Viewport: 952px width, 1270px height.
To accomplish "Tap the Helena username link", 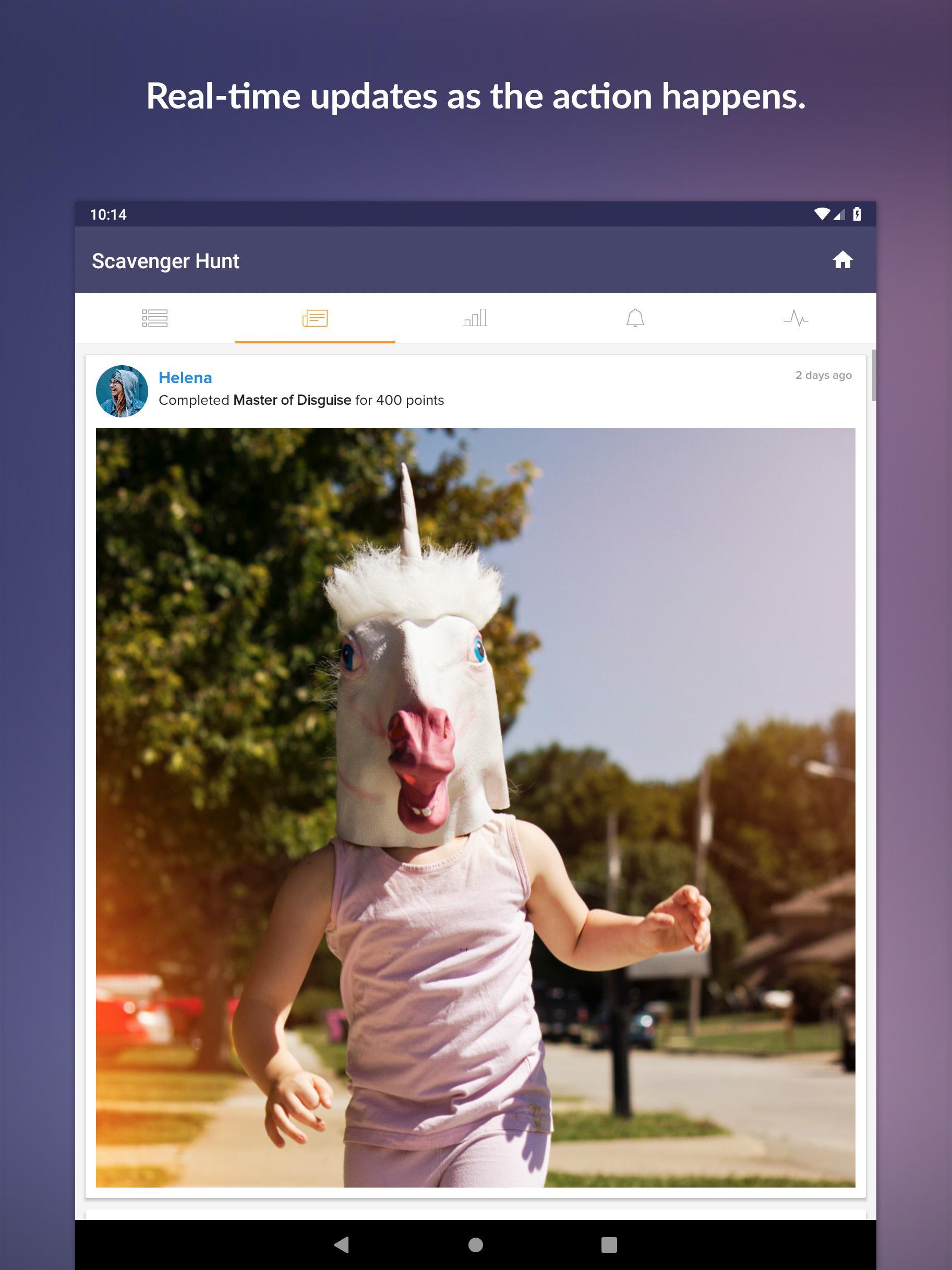I will tap(185, 378).
